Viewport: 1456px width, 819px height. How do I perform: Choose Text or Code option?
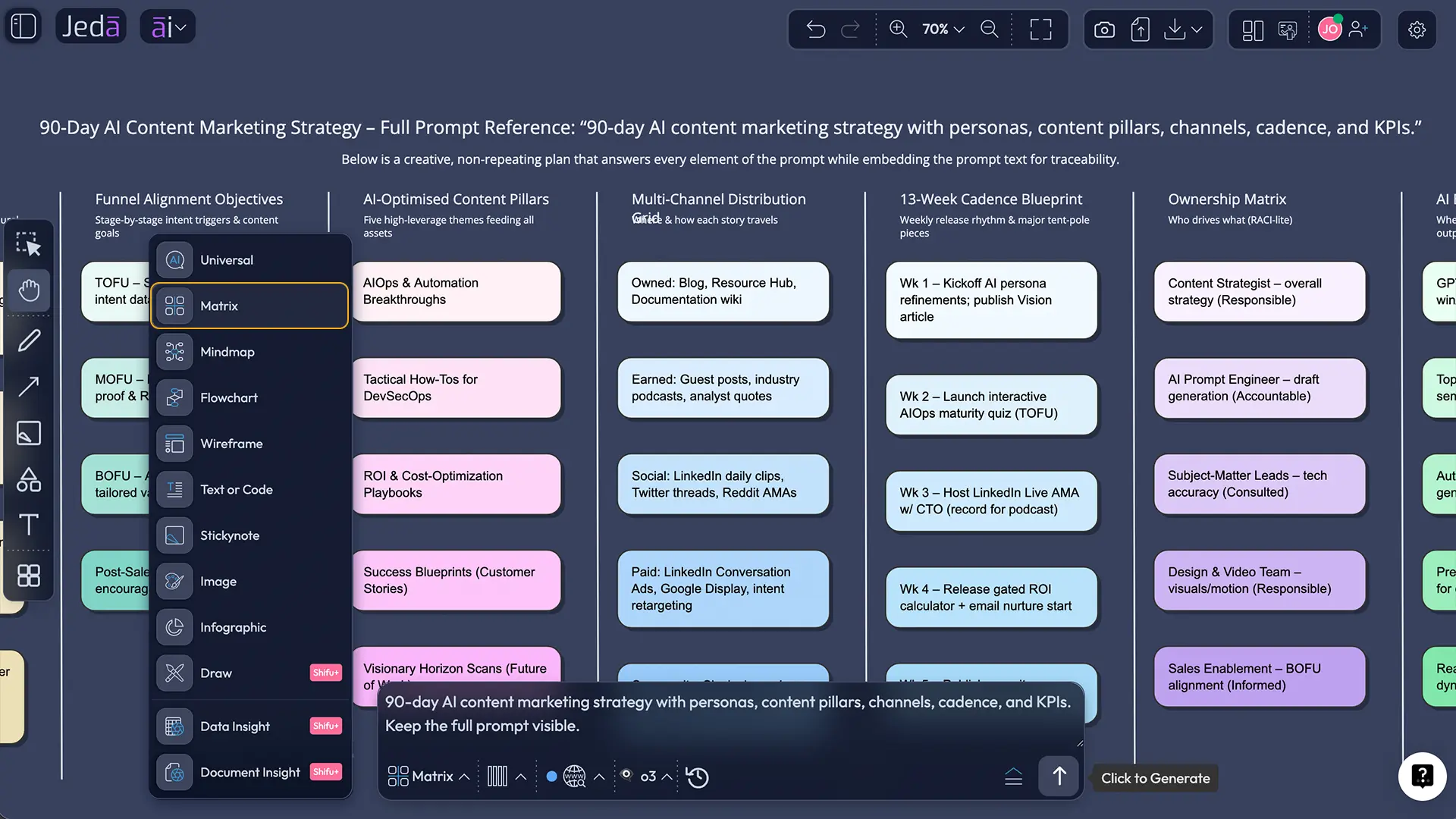pyautogui.click(x=250, y=490)
